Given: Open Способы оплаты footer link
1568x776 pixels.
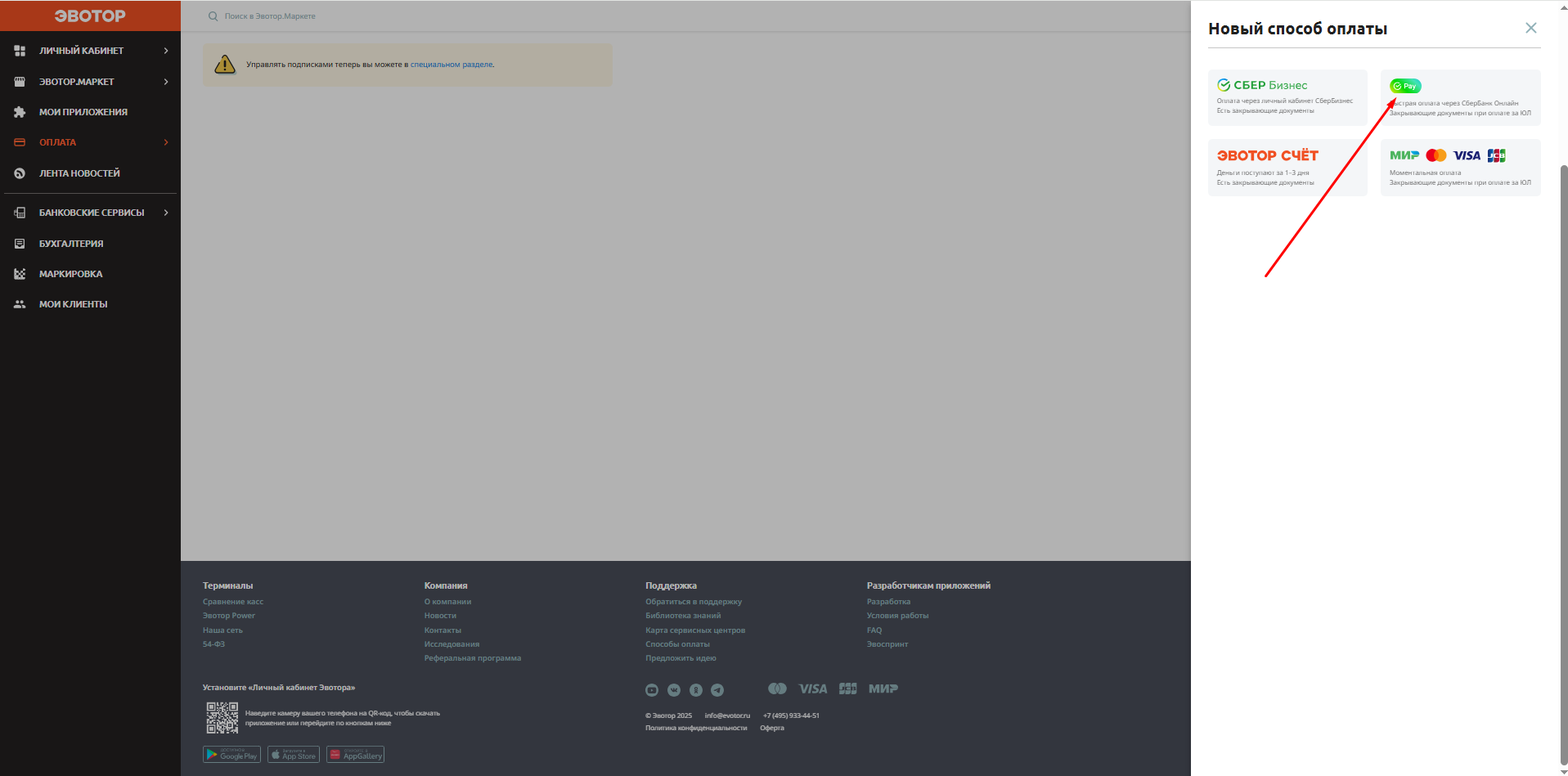Looking at the screenshot, I should pos(677,644).
